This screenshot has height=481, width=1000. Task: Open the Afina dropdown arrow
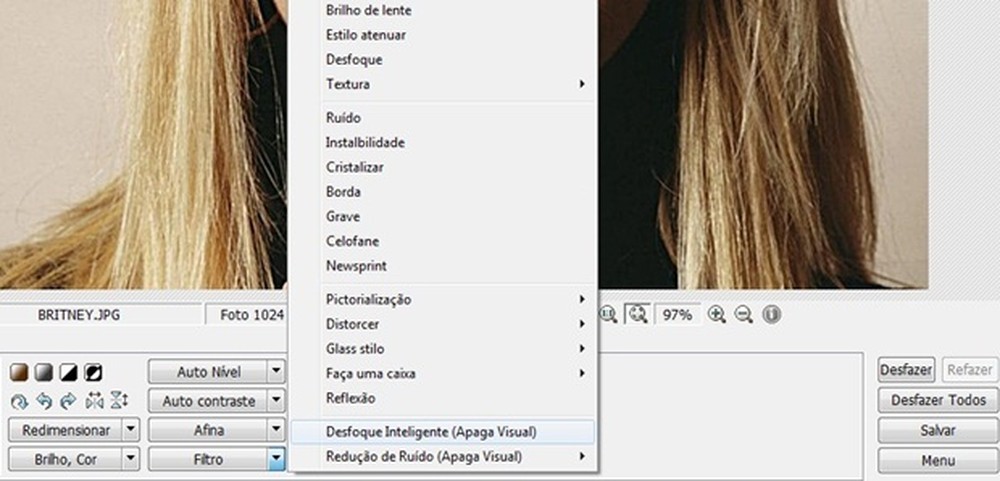click(x=276, y=430)
